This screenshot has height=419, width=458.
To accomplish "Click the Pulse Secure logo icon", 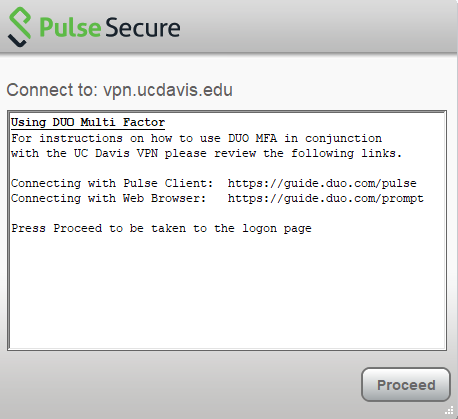I will tap(20, 27).
